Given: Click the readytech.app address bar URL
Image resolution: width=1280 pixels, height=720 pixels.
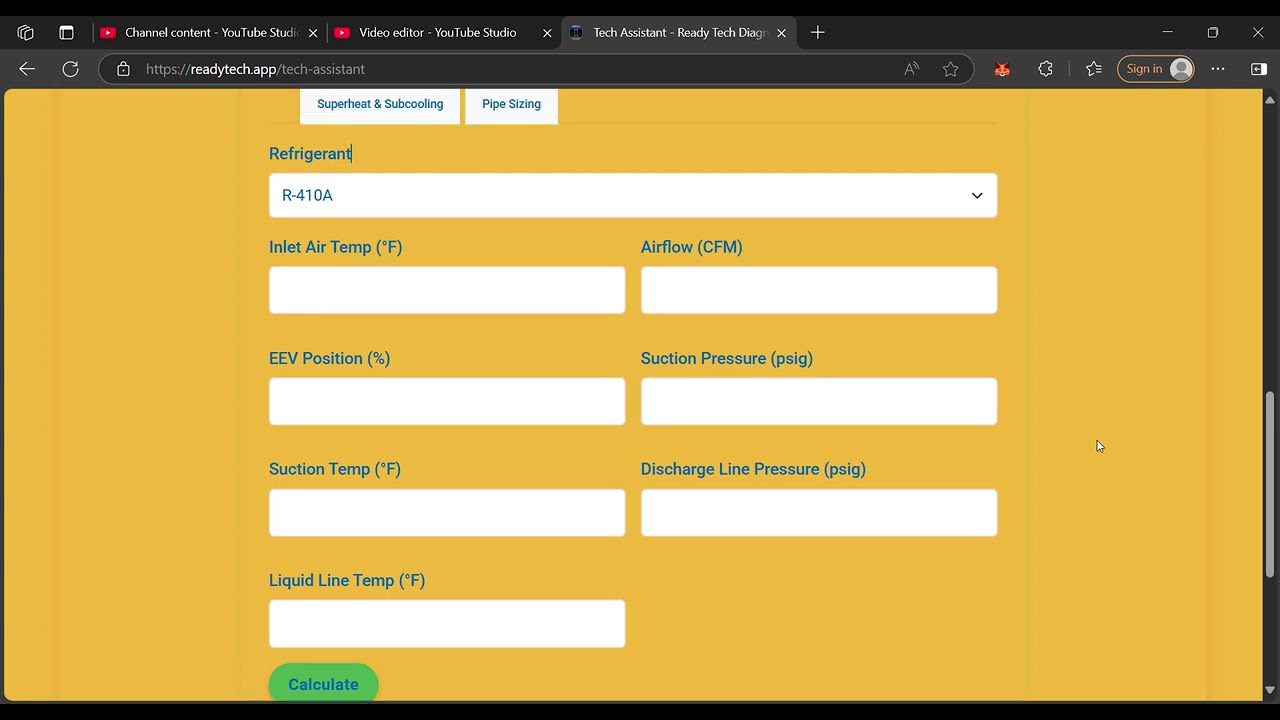Looking at the screenshot, I should [255, 69].
